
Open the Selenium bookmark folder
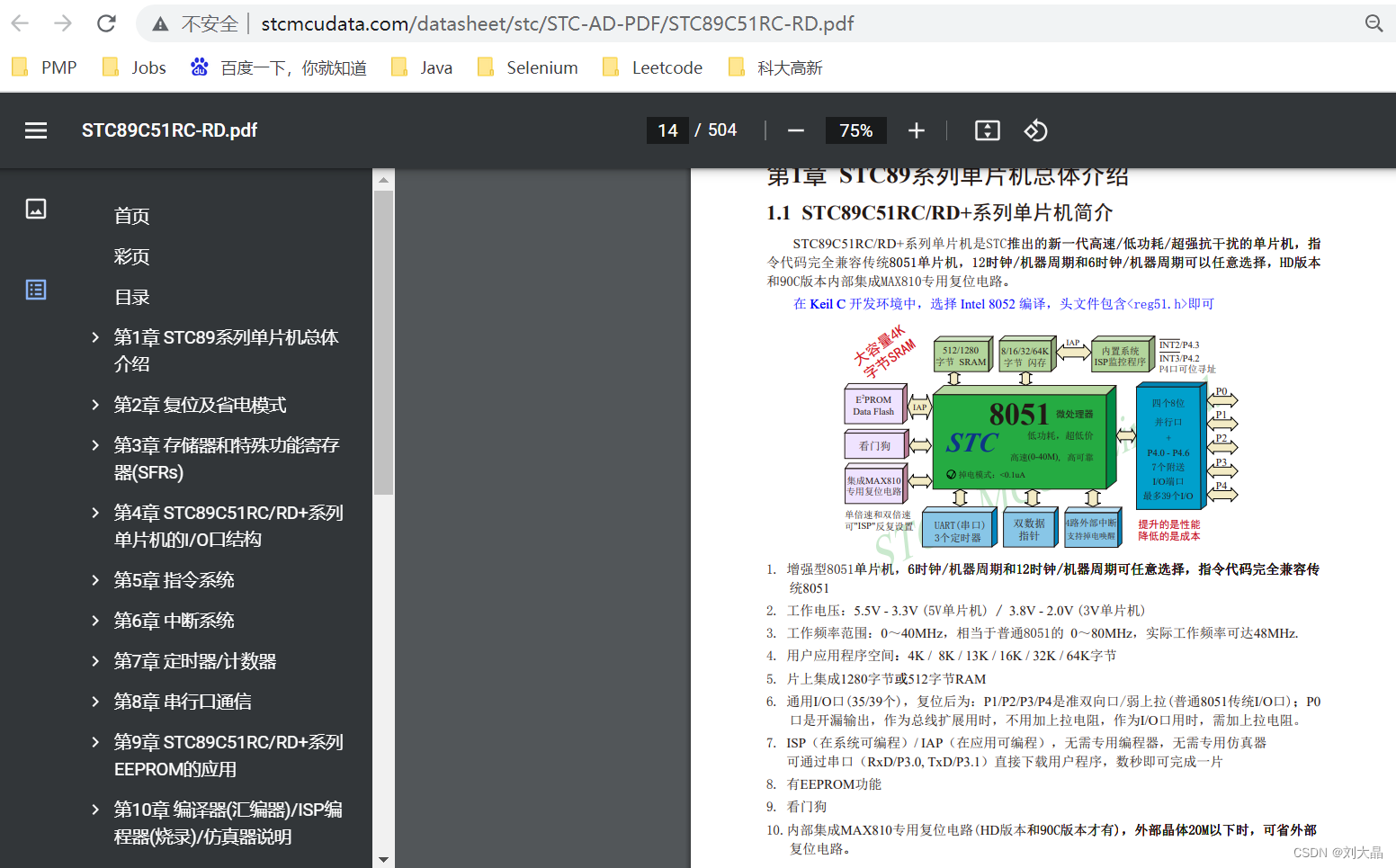click(x=527, y=67)
